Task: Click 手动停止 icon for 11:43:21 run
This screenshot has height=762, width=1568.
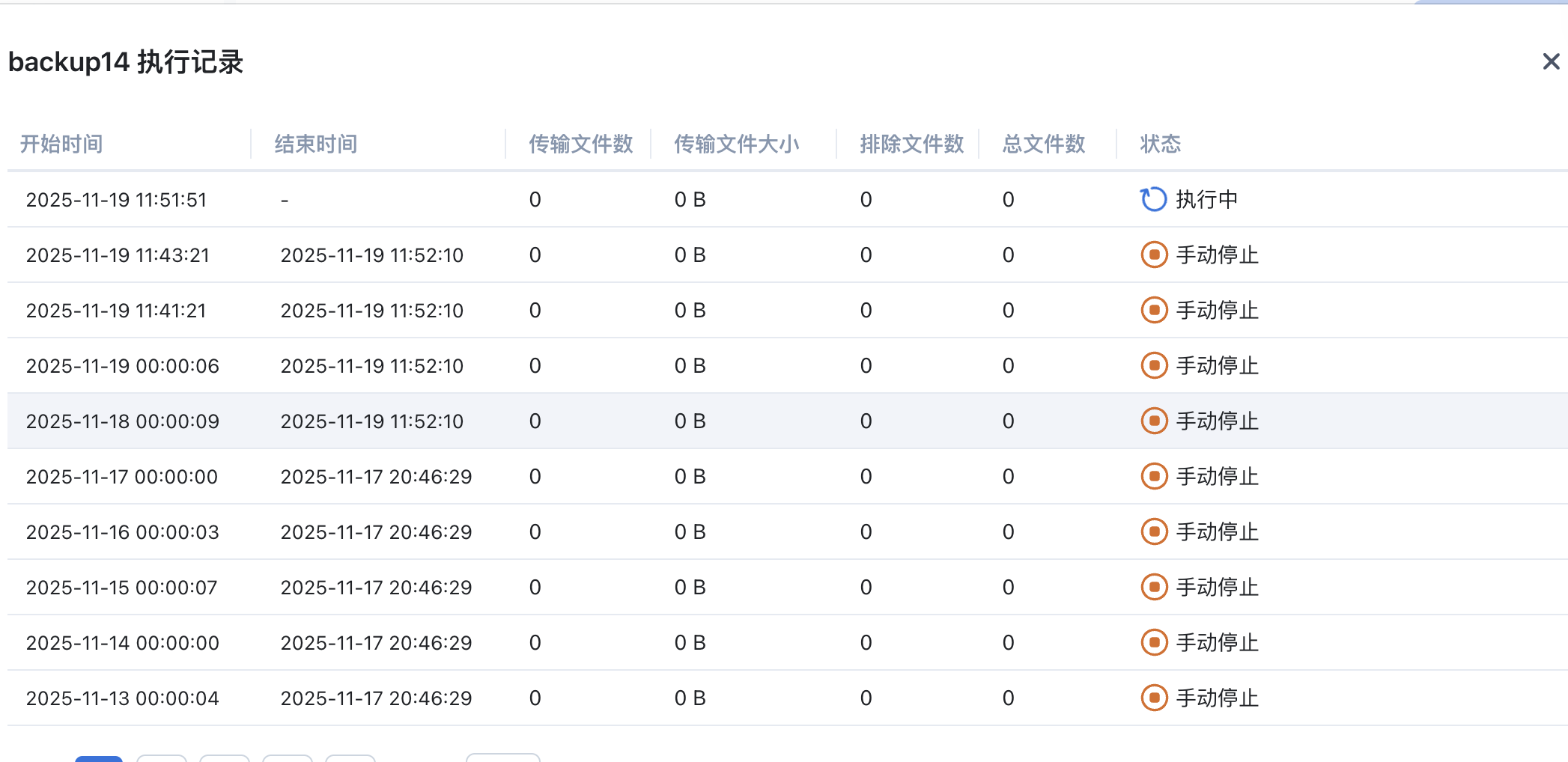Action: point(1154,254)
